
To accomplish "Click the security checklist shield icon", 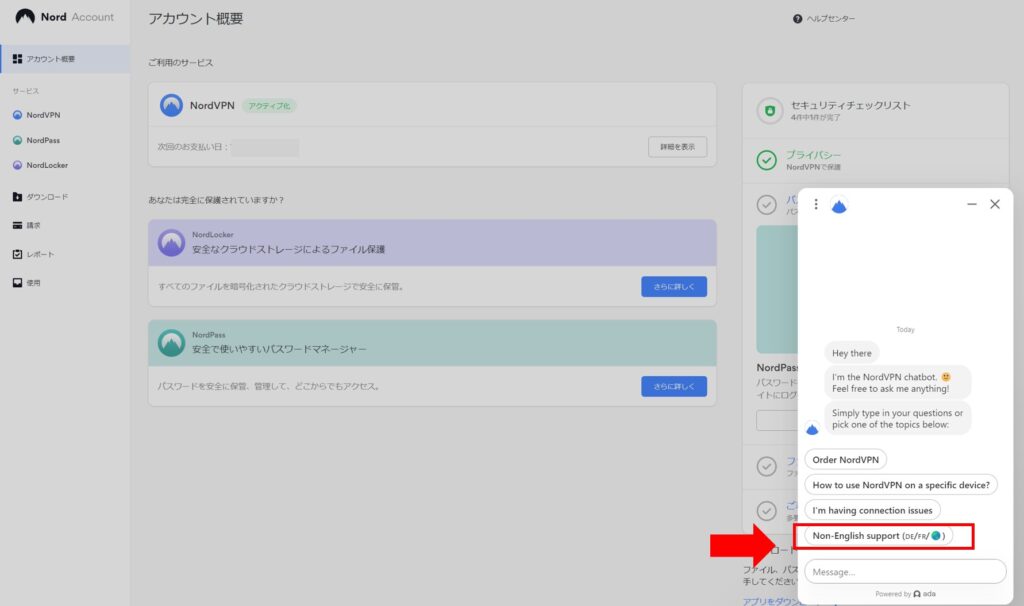I will click(768, 111).
